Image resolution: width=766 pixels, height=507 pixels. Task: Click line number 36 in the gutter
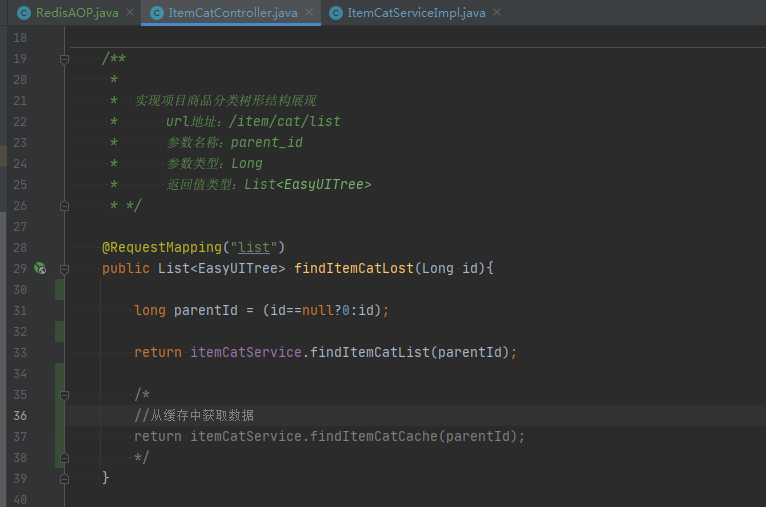point(20,416)
